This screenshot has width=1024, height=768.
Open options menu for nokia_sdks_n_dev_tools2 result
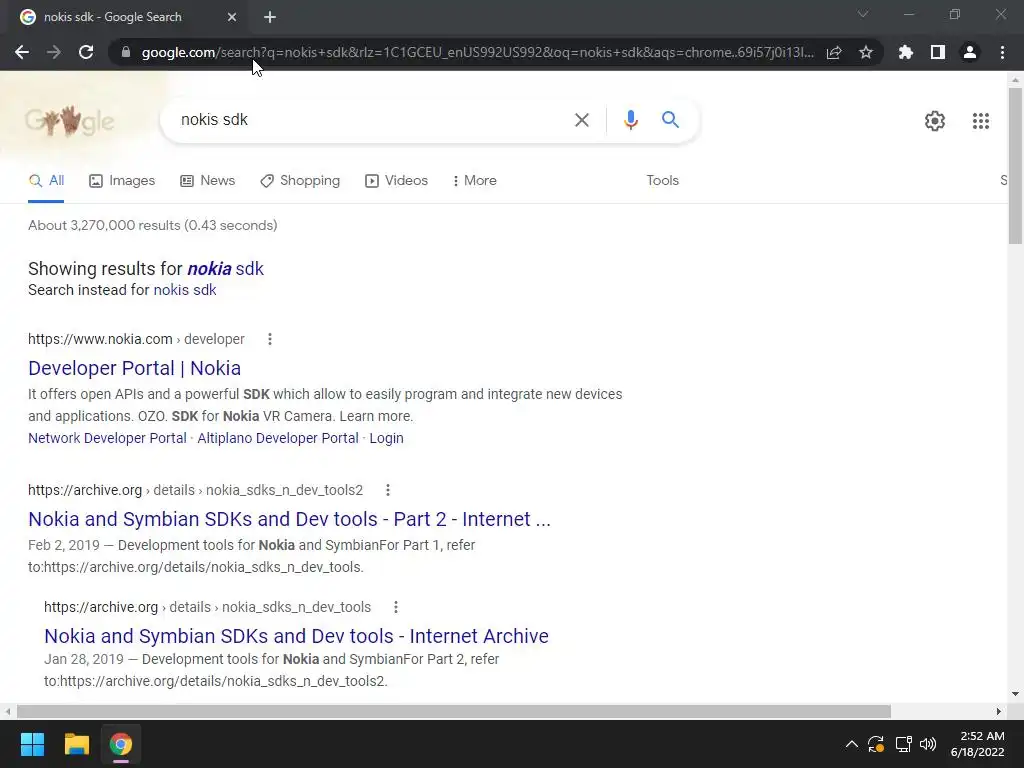pos(388,490)
